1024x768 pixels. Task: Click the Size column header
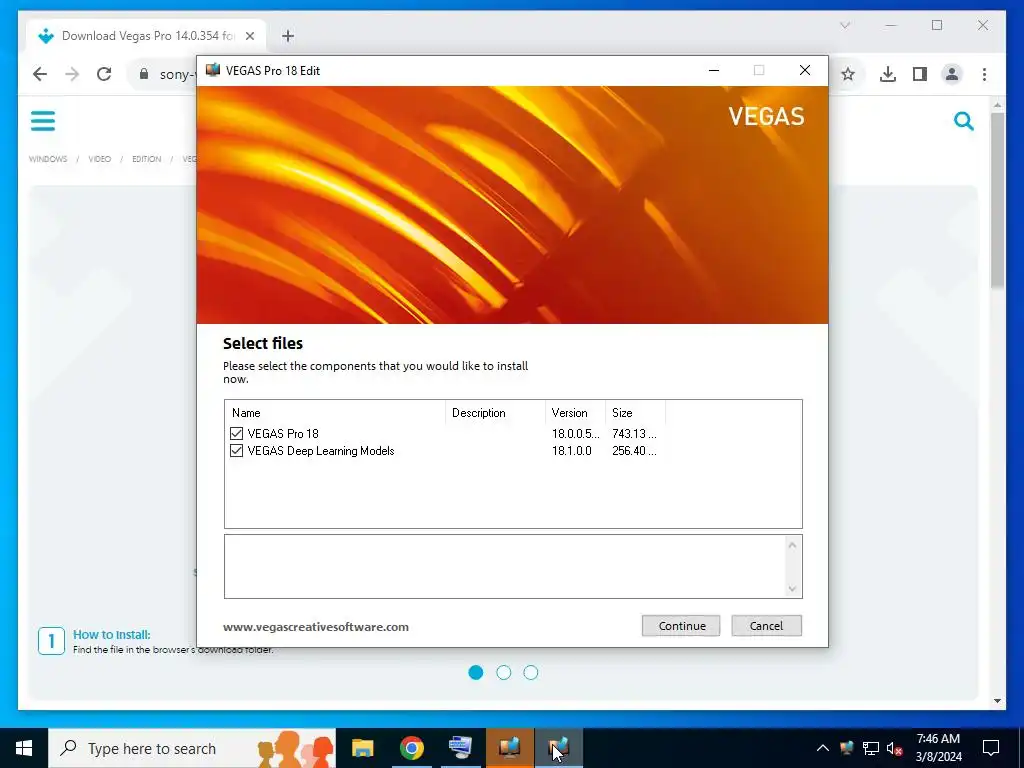point(622,413)
